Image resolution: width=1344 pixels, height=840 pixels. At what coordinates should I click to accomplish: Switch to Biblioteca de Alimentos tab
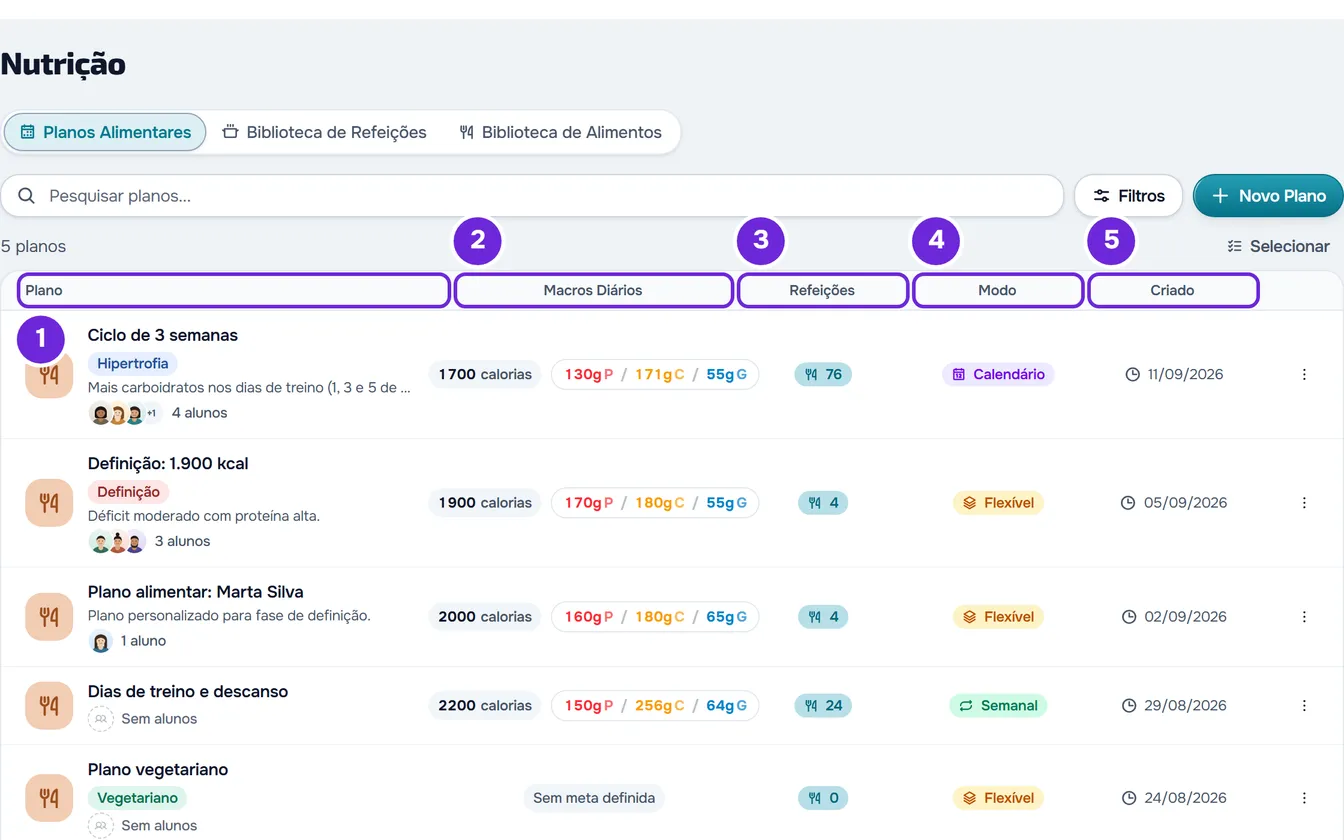coord(560,132)
